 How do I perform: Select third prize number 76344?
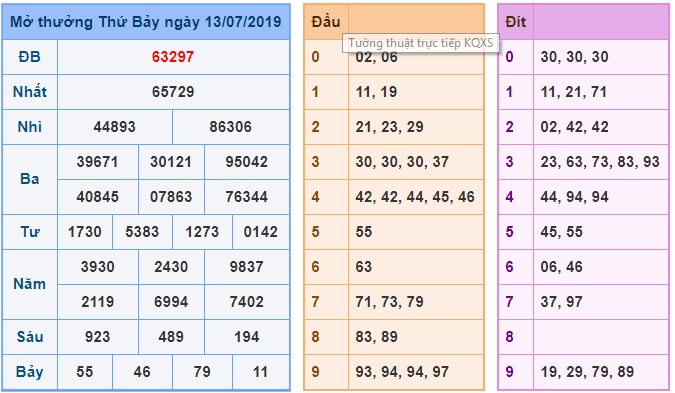pyautogui.click(x=247, y=197)
